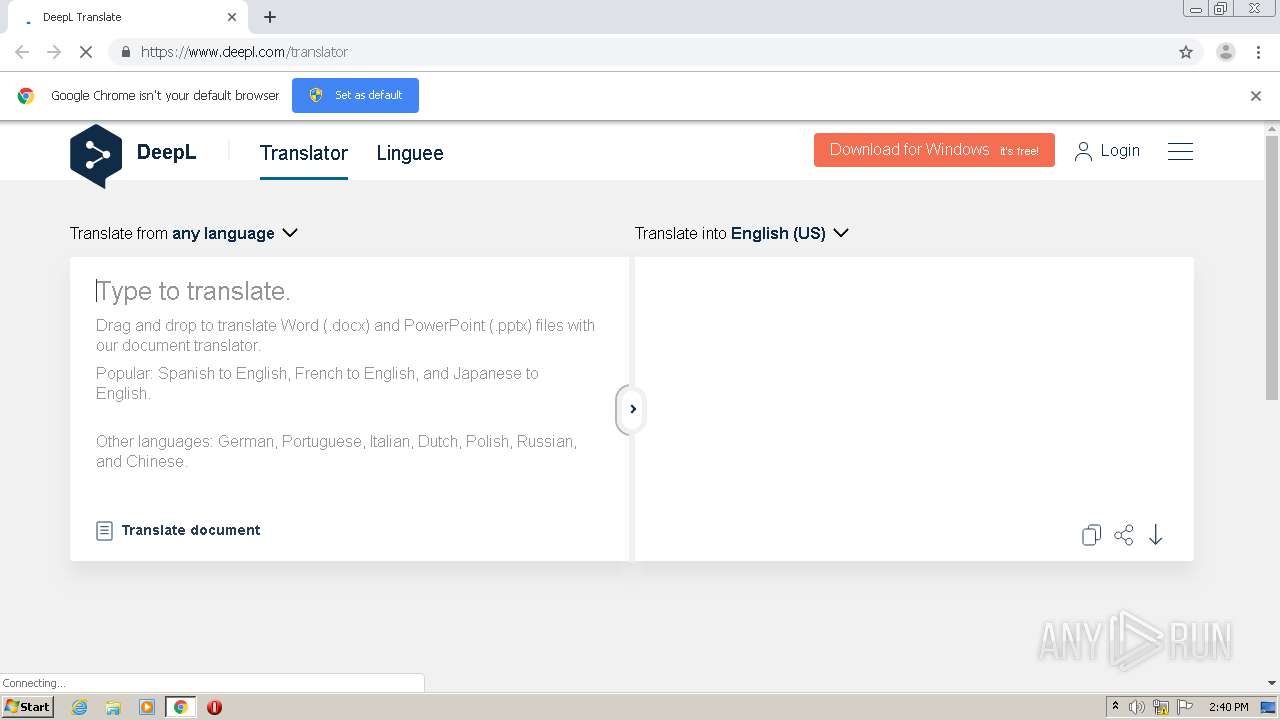Click the site security padlock icon
1280x720 pixels.
pyautogui.click(x=125, y=52)
